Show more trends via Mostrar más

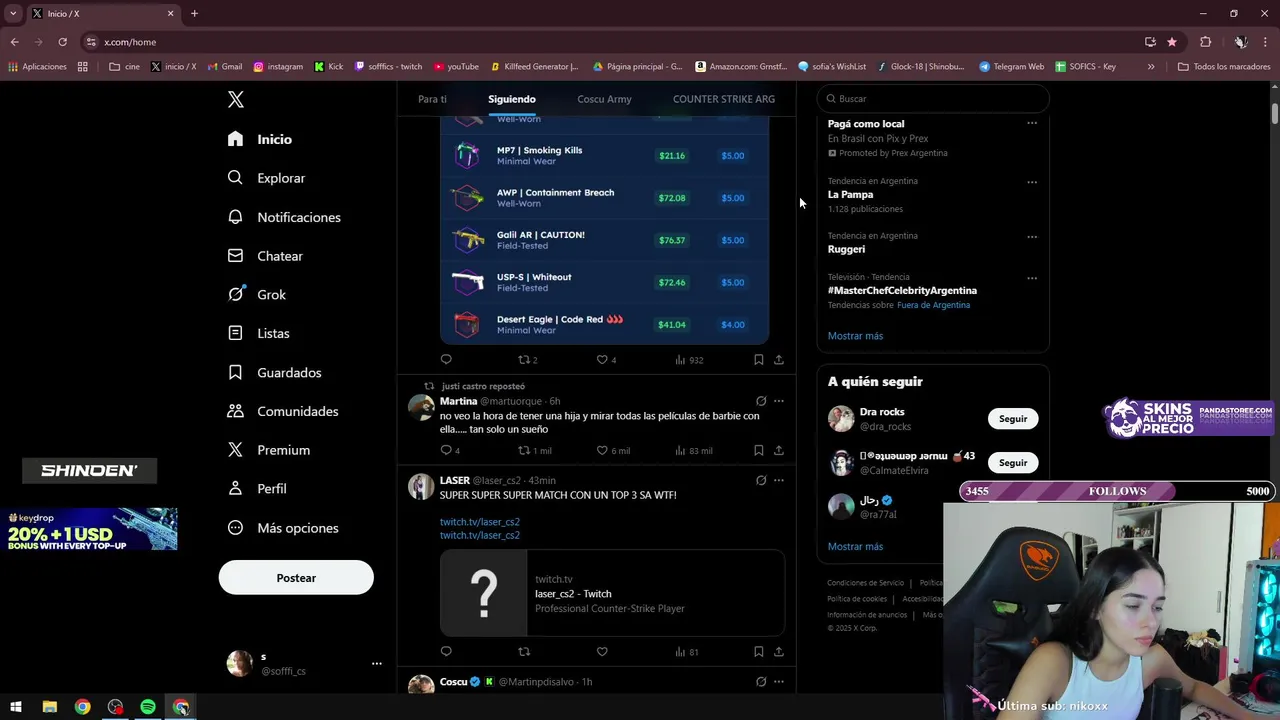pyautogui.click(x=855, y=336)
